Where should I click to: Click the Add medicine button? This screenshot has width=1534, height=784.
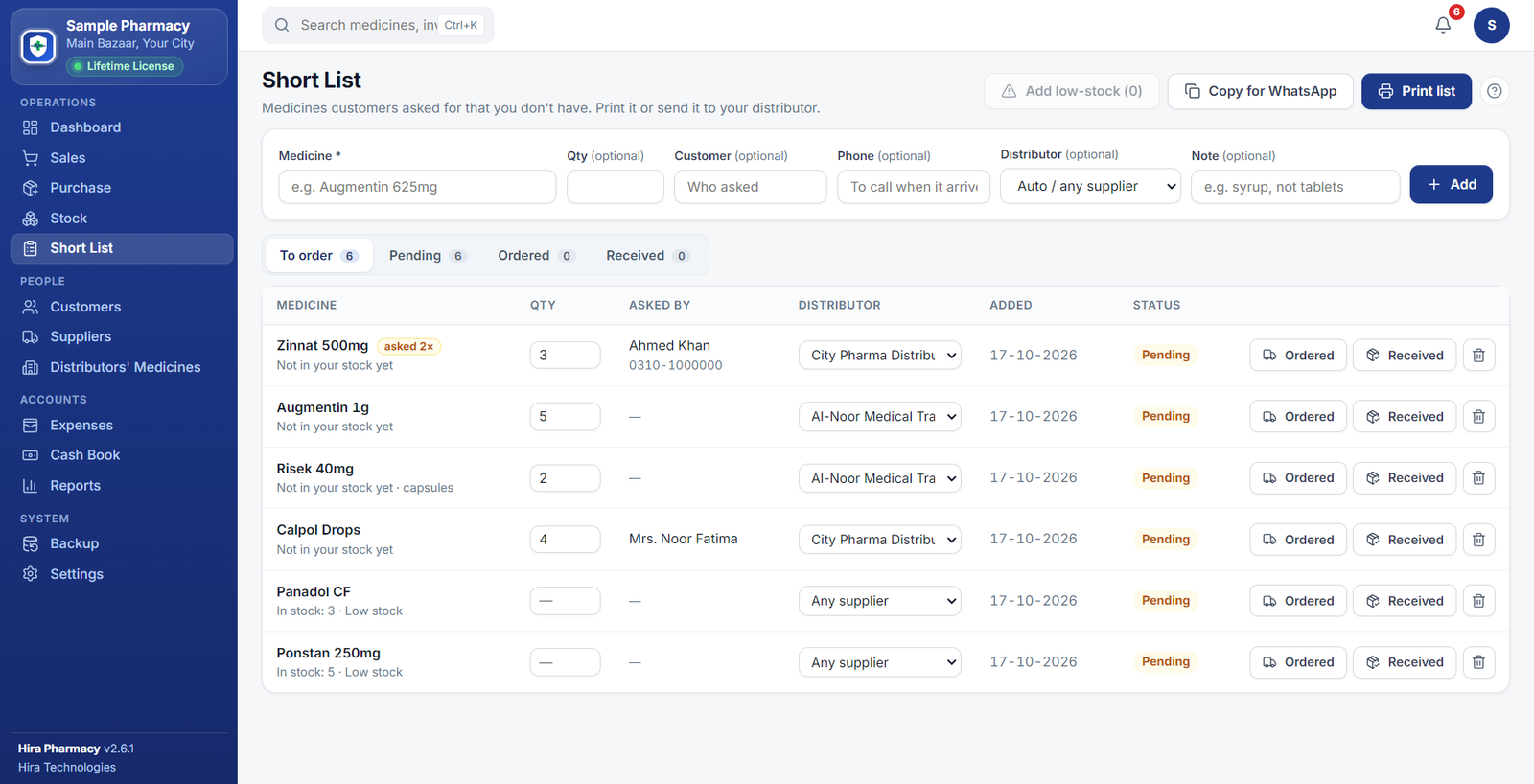tap(1451, 184)
